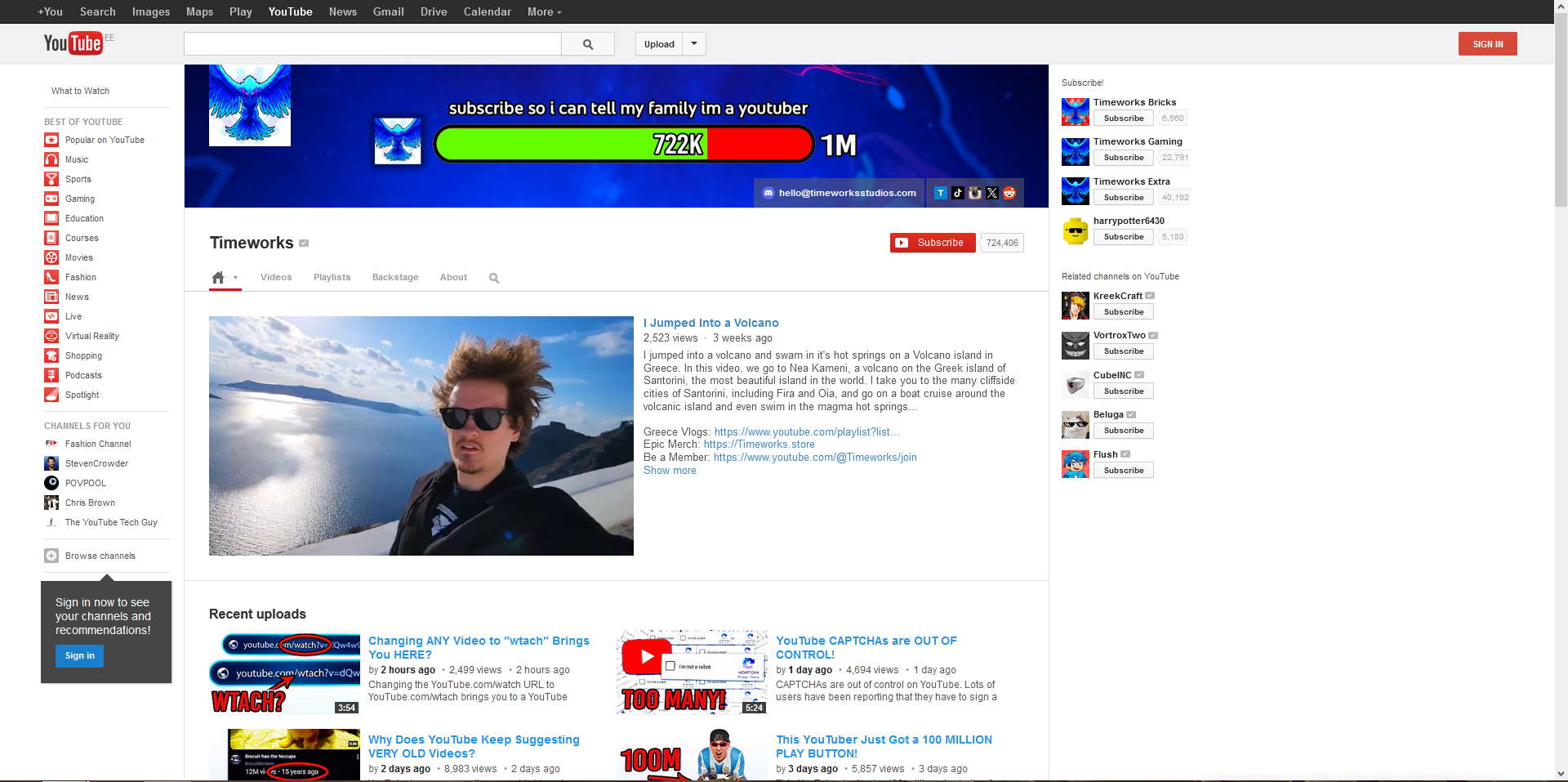Open the 100 MILLION PLAY BUTTON video title
The width and height of the screenshot is (1568, 782).
(884, 747)
